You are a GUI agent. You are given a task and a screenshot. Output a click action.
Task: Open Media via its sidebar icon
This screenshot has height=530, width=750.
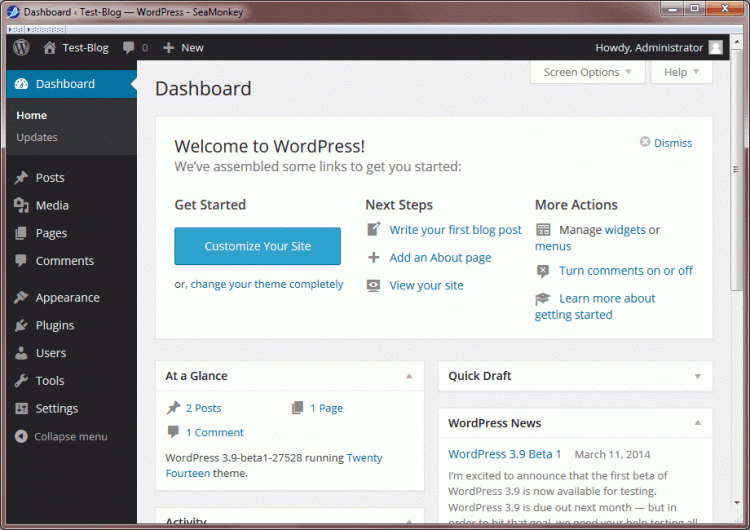tap(21, 205)
